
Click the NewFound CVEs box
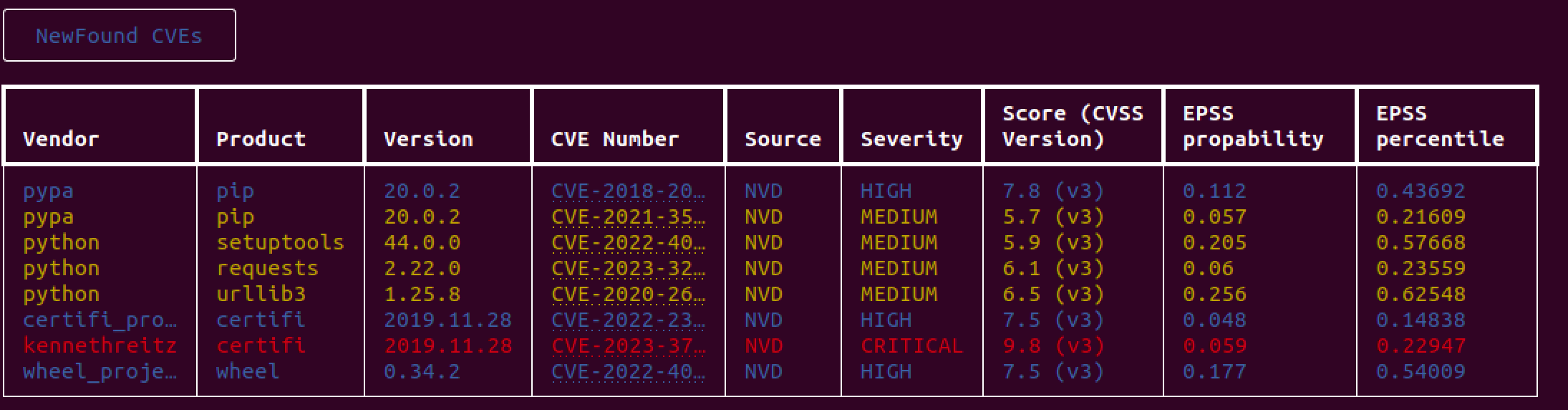click(x=120, y=35)
